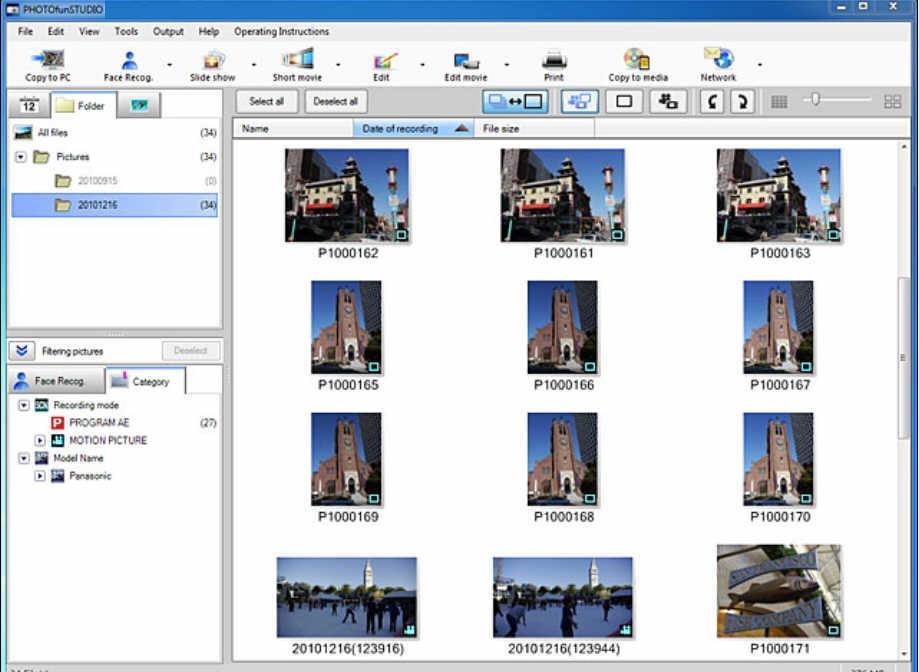Image resolution: width=919 pixels, height=672 pixels.
Task: Sort by the Date of recording column
Action: [x=413, y=129]
